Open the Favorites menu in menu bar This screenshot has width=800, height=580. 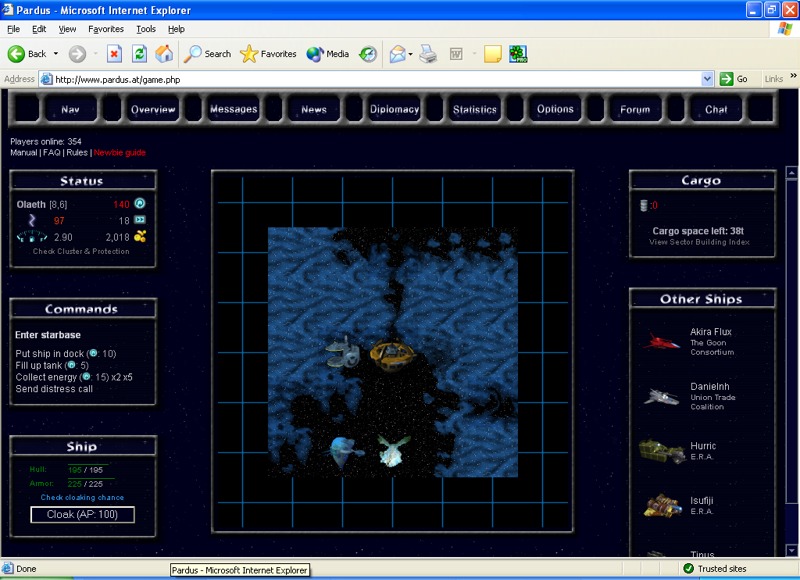106,29
